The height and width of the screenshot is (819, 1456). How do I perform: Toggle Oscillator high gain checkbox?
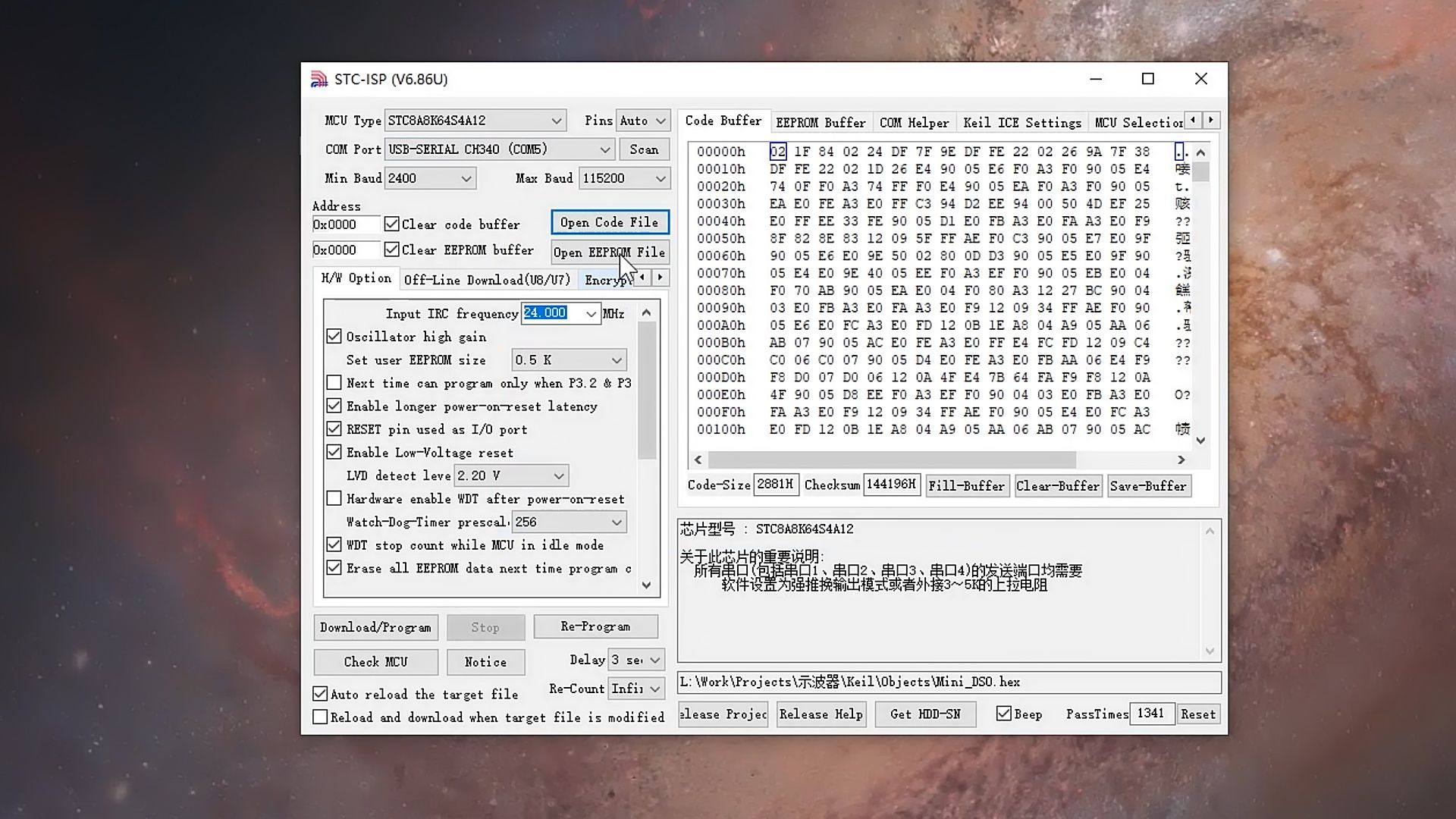pyautogui.click(x=334, y=337)
